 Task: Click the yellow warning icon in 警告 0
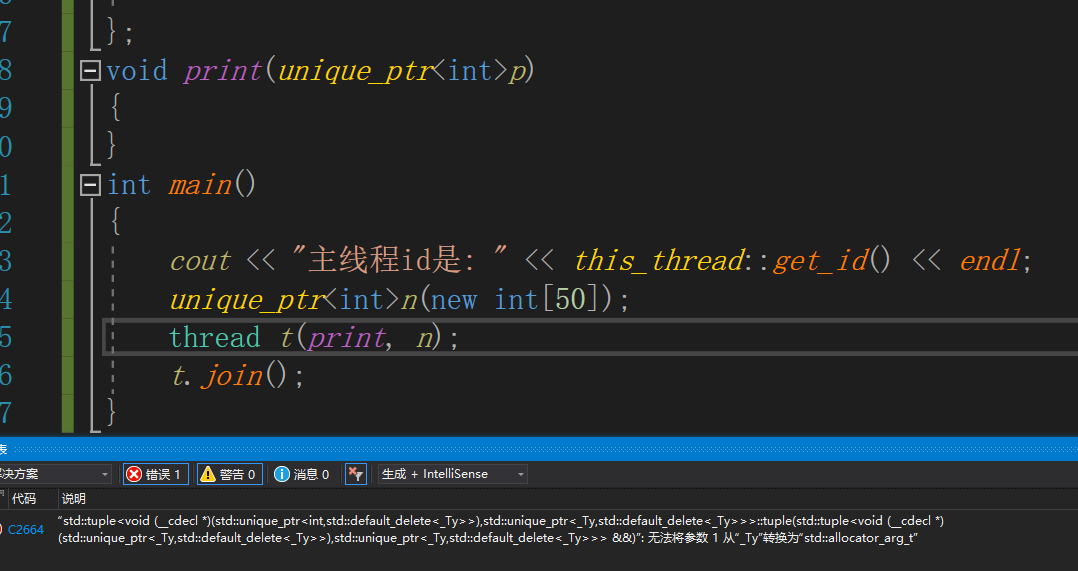(x=208, y=474)
